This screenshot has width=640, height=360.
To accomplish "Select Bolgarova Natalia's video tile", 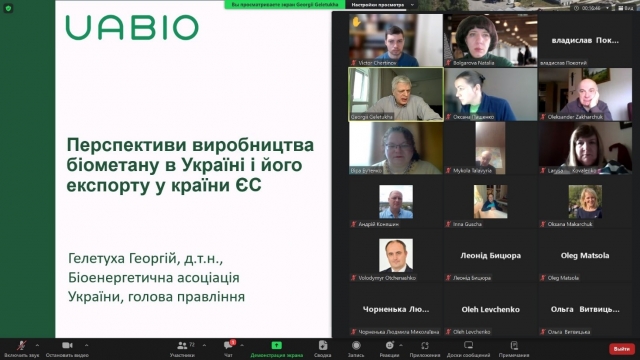I will click(x=491, y=40).
